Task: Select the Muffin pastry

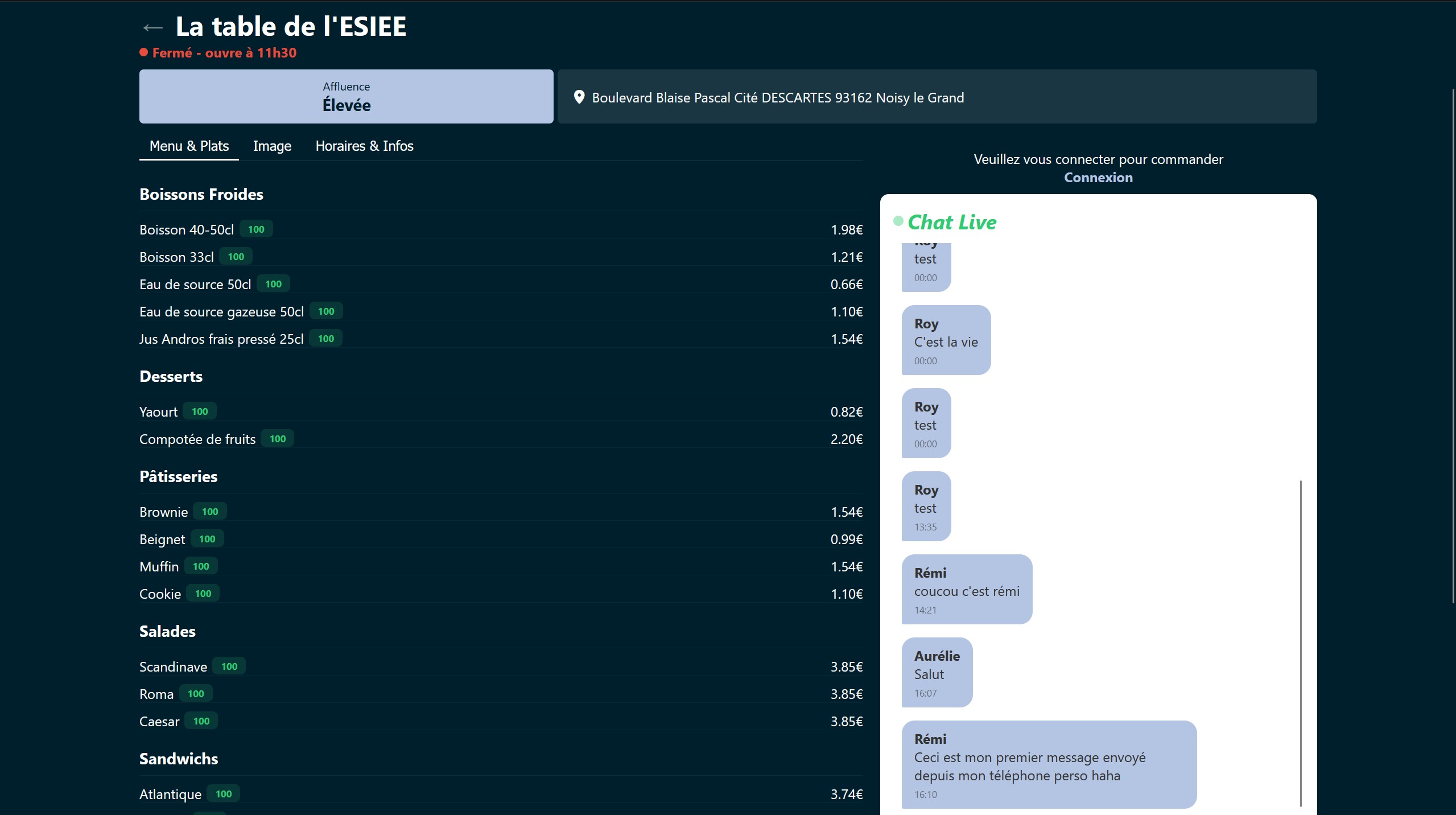Action: (501, 566)
